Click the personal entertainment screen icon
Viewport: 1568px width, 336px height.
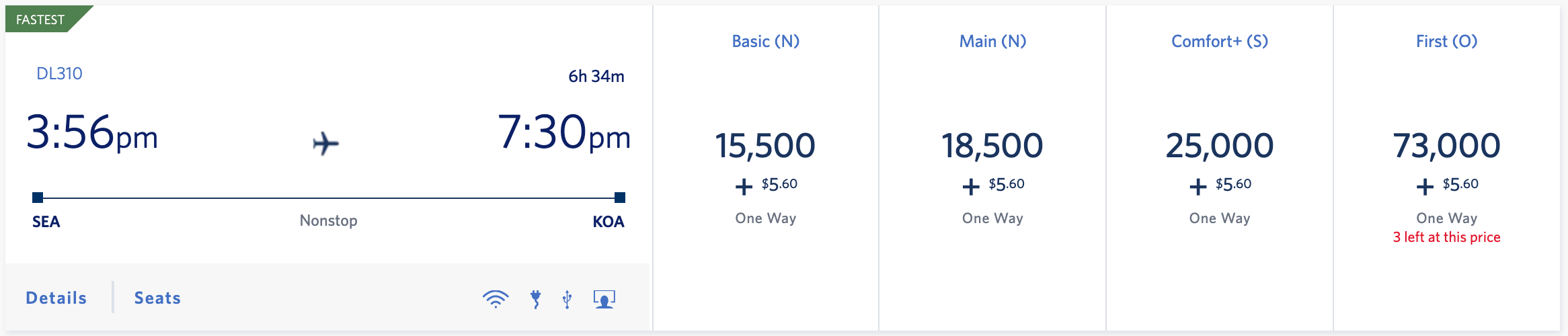(x=604, y=299)
